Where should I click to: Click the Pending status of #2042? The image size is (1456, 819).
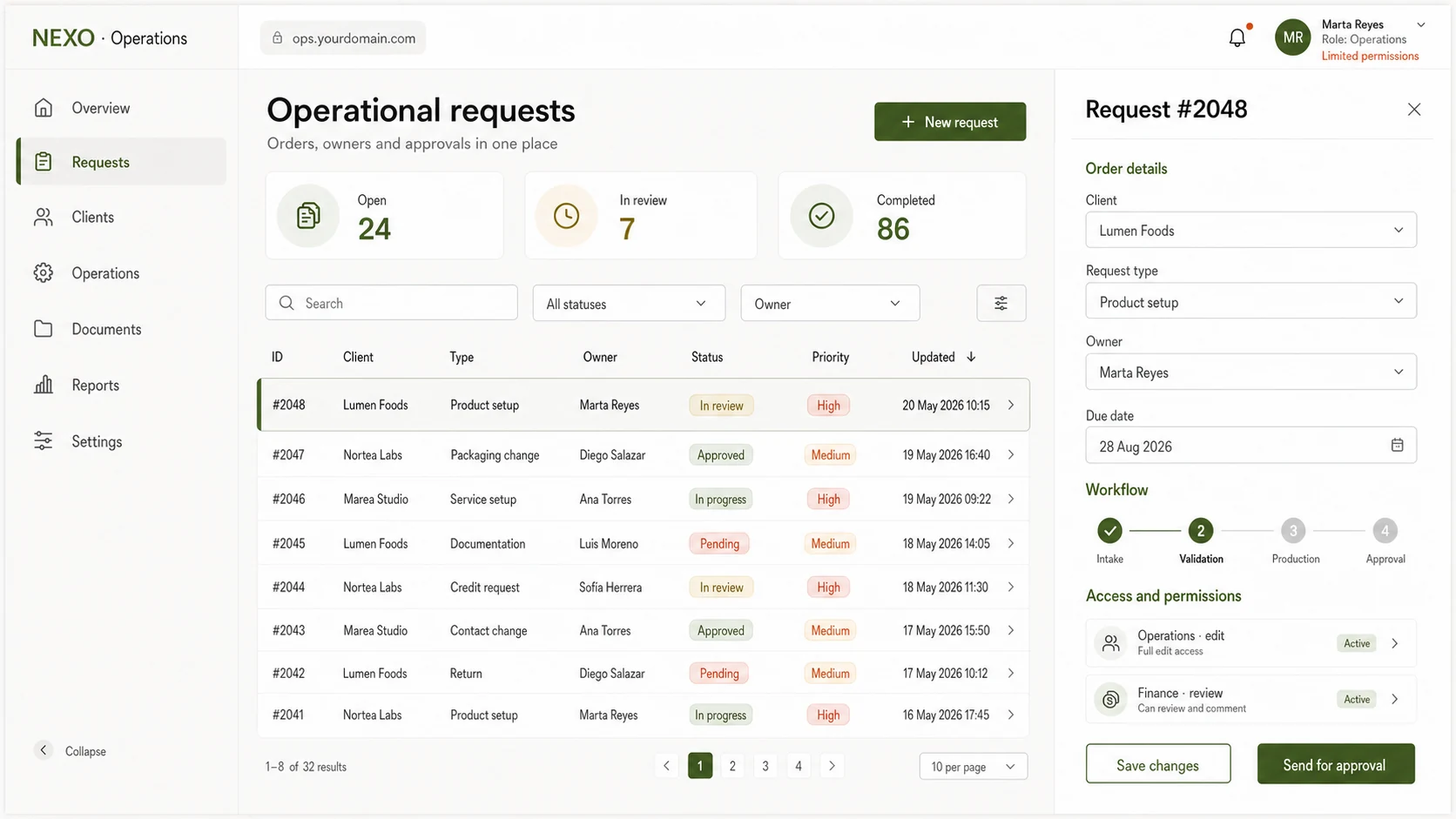click(x=719, y=673)
